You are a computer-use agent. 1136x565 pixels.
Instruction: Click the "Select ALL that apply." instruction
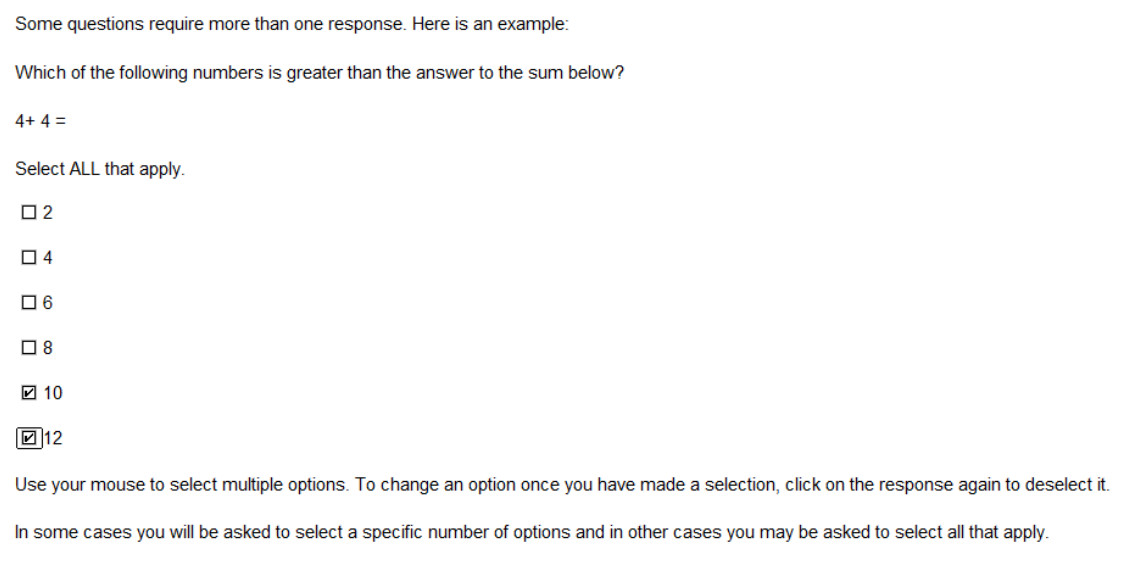coord(100,168)
